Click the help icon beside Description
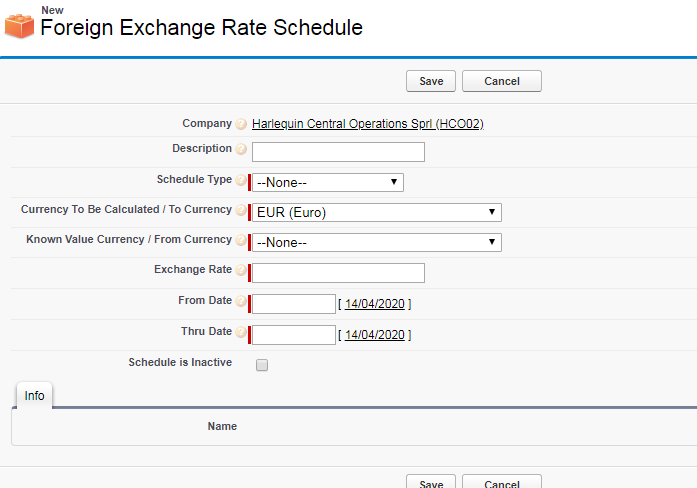 tap(241, 150)
